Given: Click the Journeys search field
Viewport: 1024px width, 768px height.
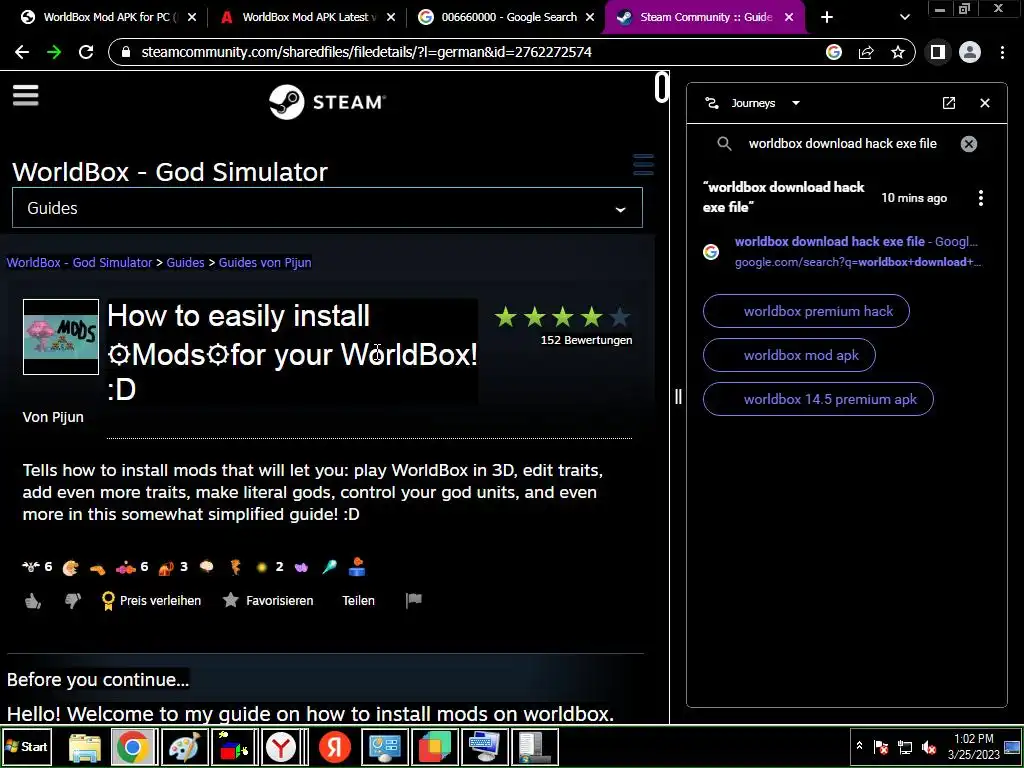Looking at the screenshot, I should coord(842,144).
